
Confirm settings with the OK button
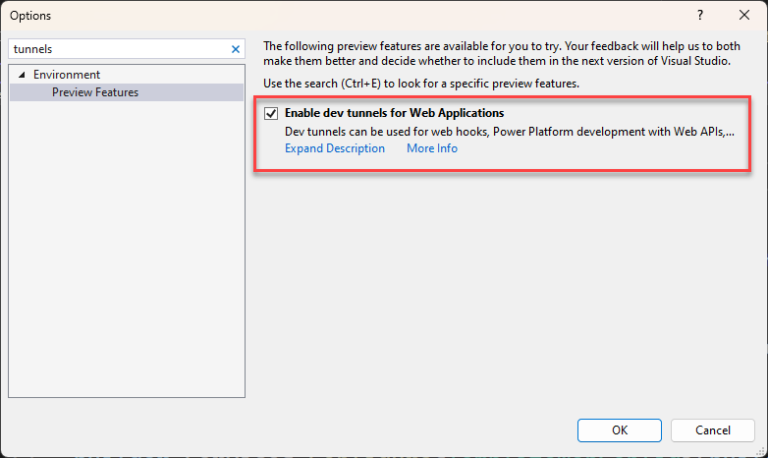pyautogui.click(x=619, y=430)
